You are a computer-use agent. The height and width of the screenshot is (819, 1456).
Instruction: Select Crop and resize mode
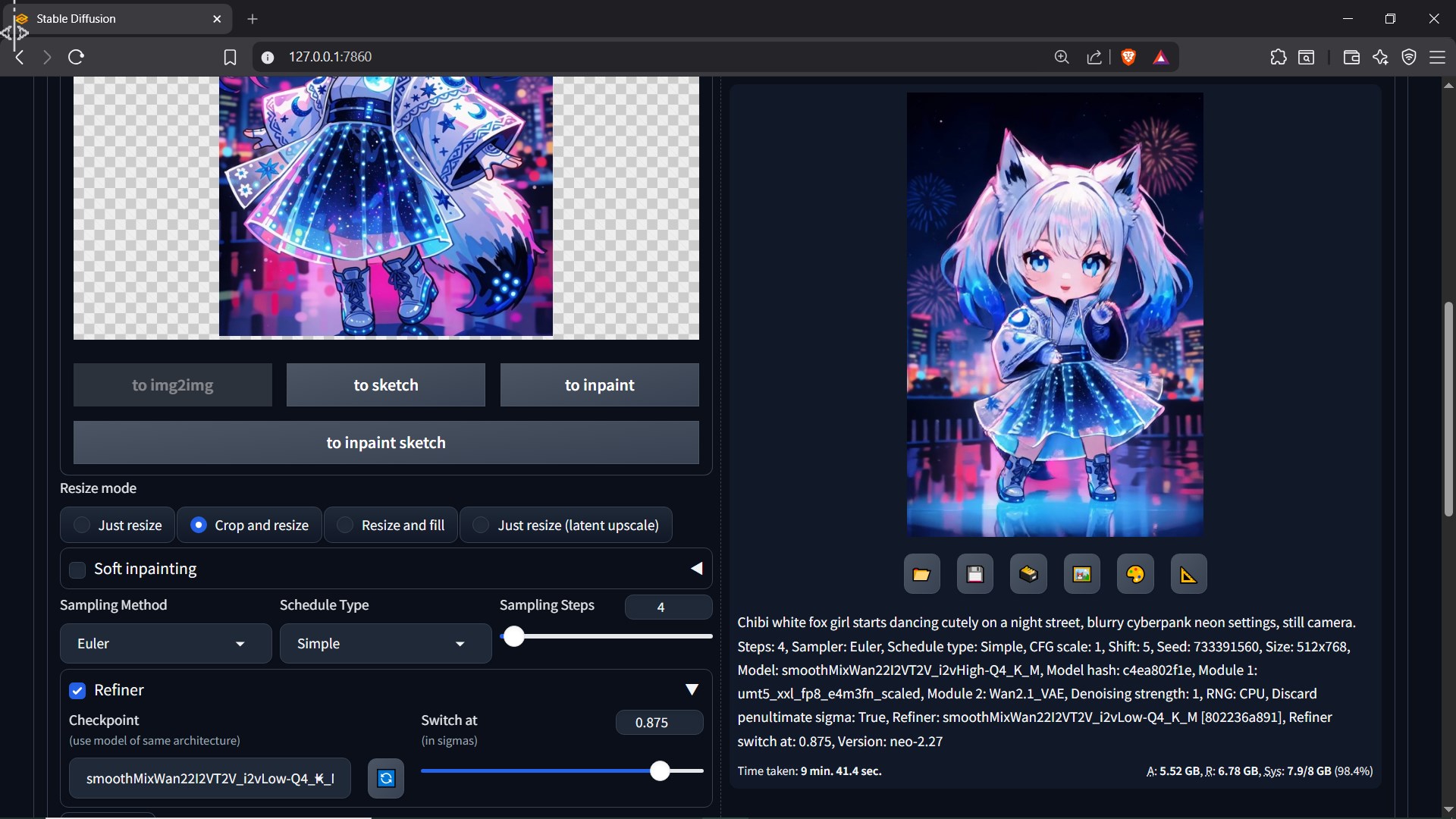tap(249, 525)
